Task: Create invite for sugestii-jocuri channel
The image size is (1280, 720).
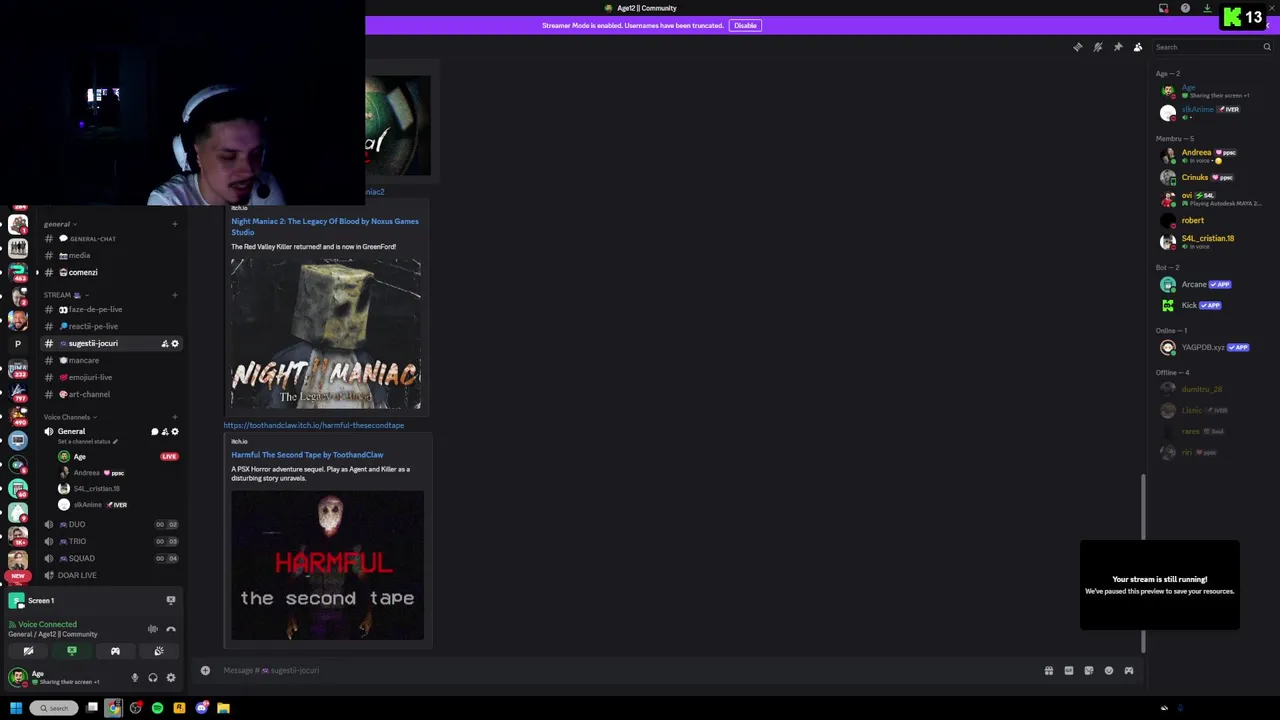Action: (165, 343)
